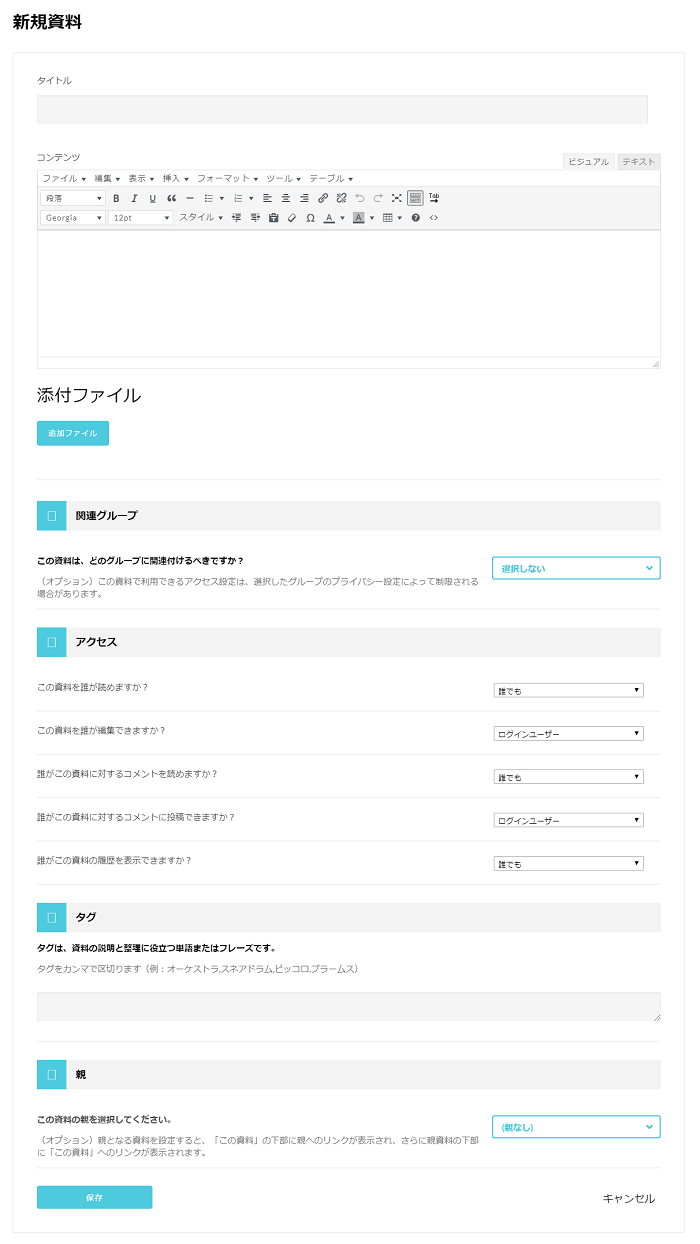700x1244 pixels.
Task: Open the 12pt font size dropdown
Action: 140,217
